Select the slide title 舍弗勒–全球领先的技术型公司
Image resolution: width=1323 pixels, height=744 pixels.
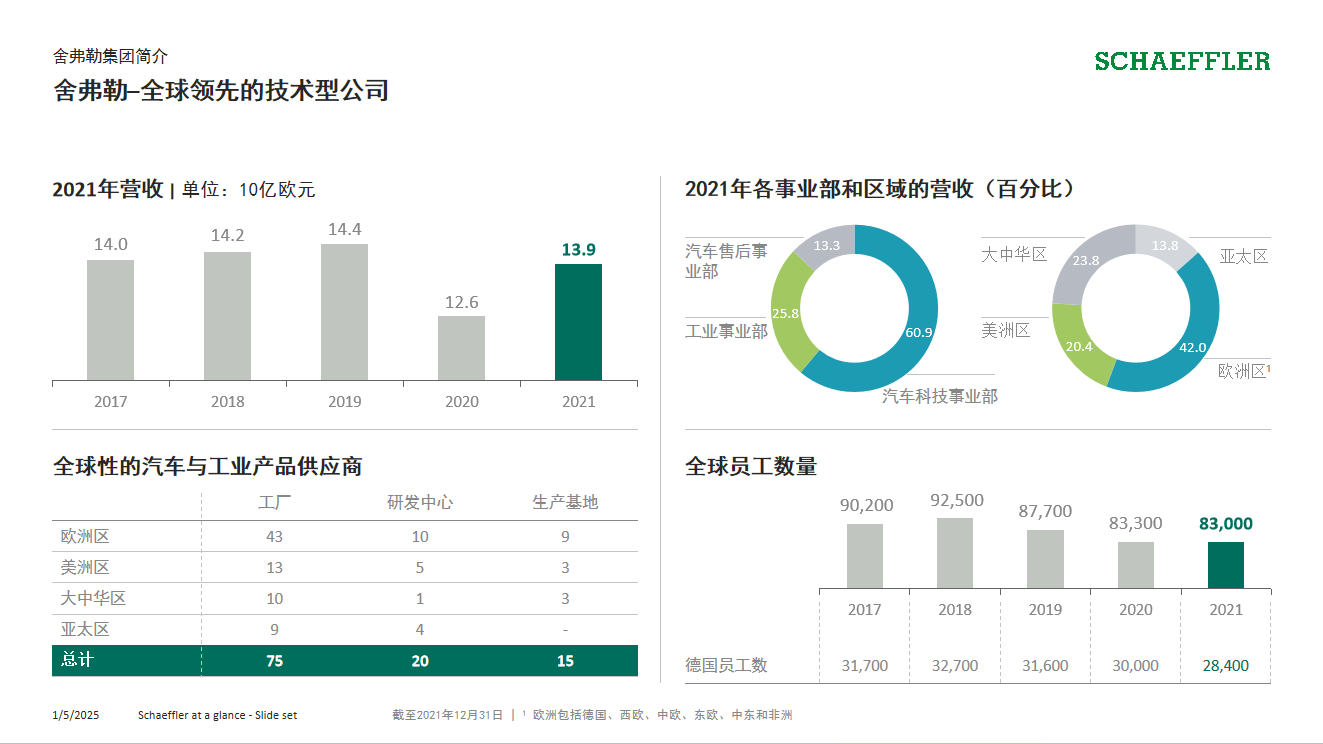pyautogui.click(x=221, y=91)
